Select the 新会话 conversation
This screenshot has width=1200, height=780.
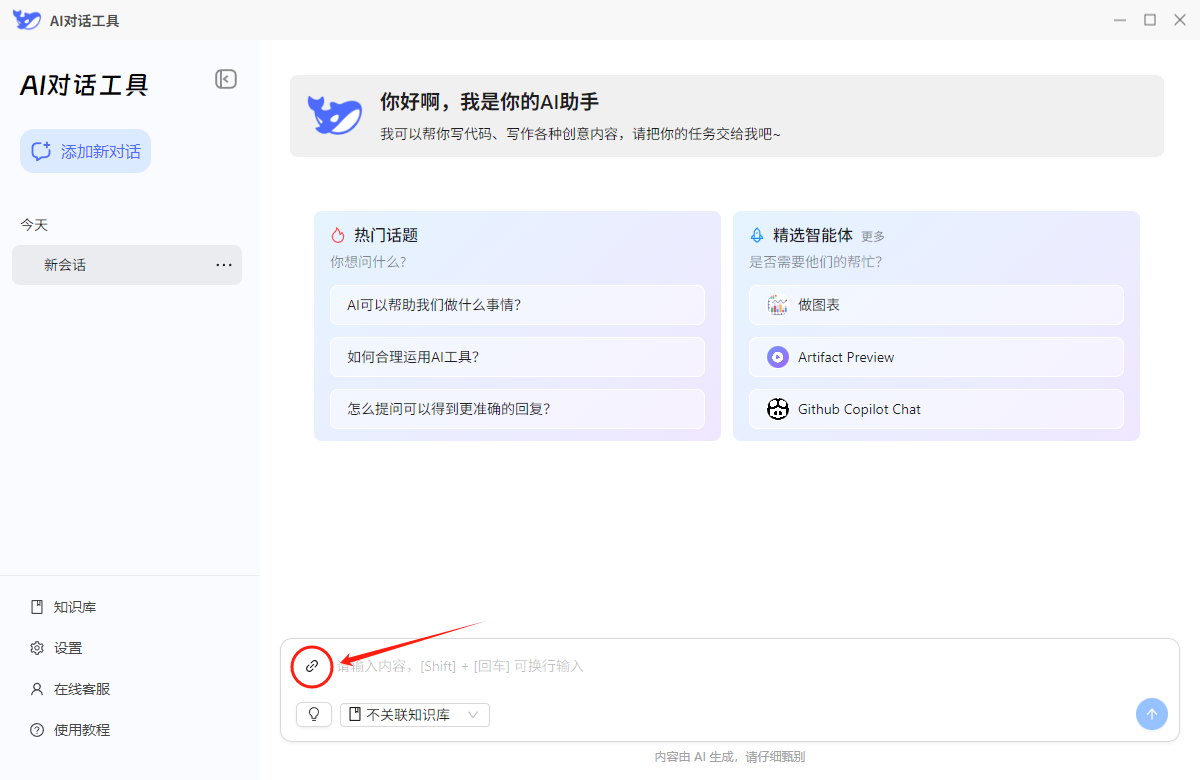pyautogui.click(x=127, y=265)
